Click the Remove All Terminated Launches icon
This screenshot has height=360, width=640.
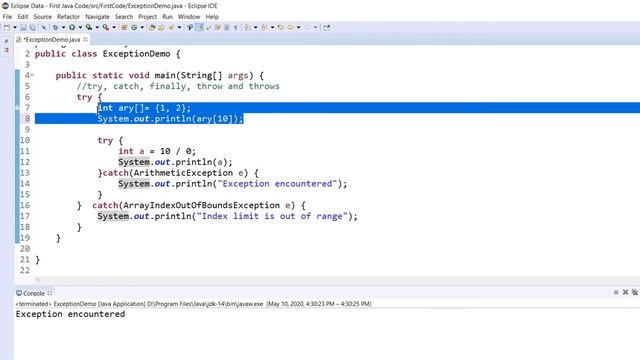click(635, 292)
